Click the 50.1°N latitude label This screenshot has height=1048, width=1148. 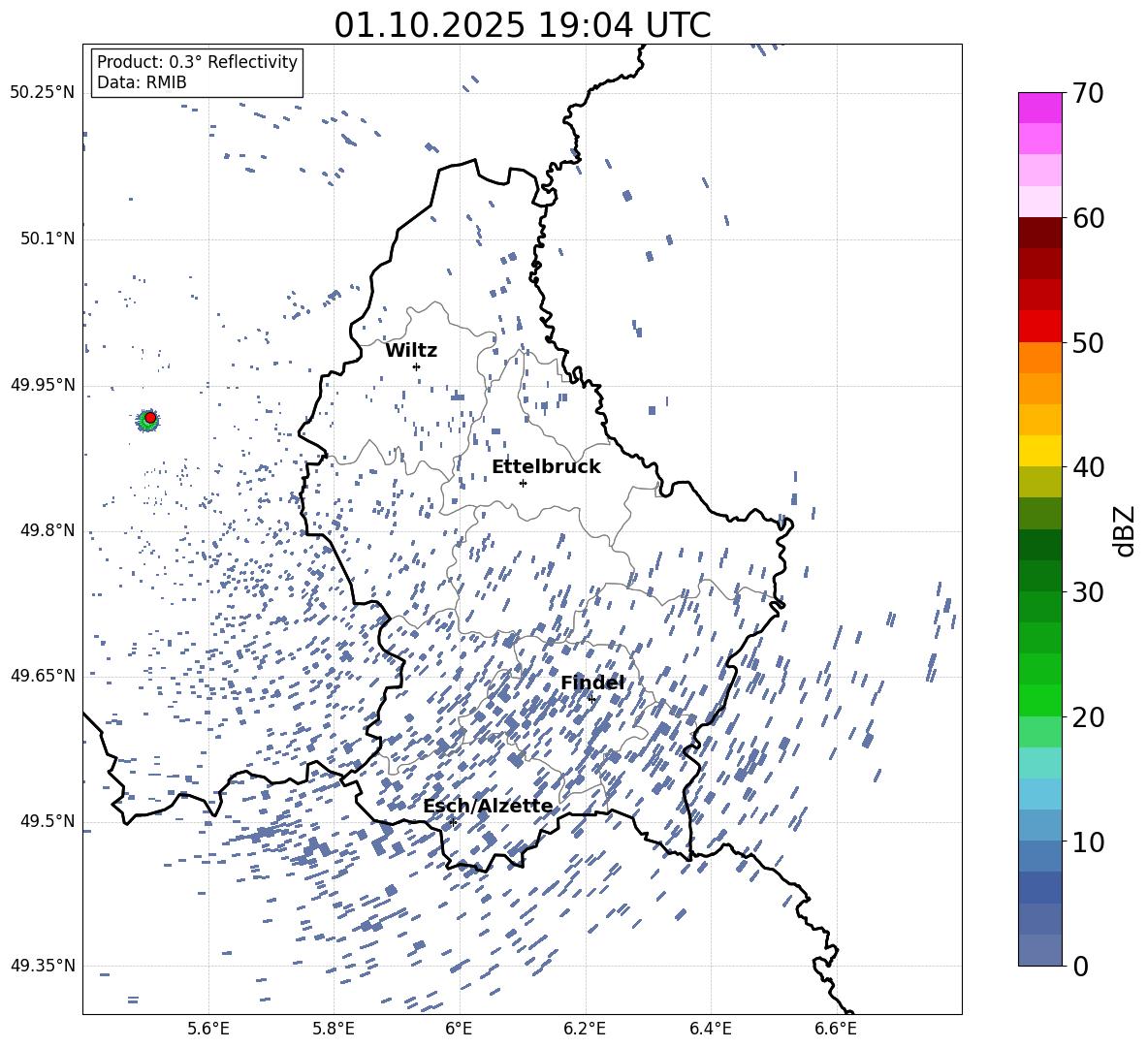pos(48,239)
